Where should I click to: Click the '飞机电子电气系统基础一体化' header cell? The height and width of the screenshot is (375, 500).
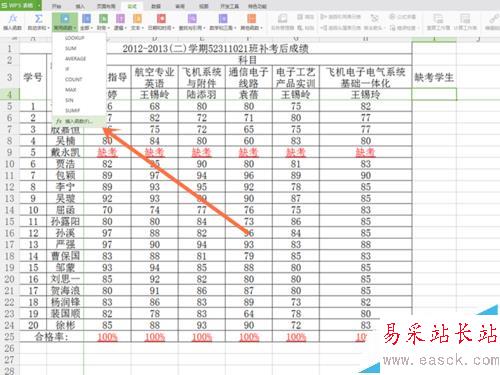(x=366, y=77)
